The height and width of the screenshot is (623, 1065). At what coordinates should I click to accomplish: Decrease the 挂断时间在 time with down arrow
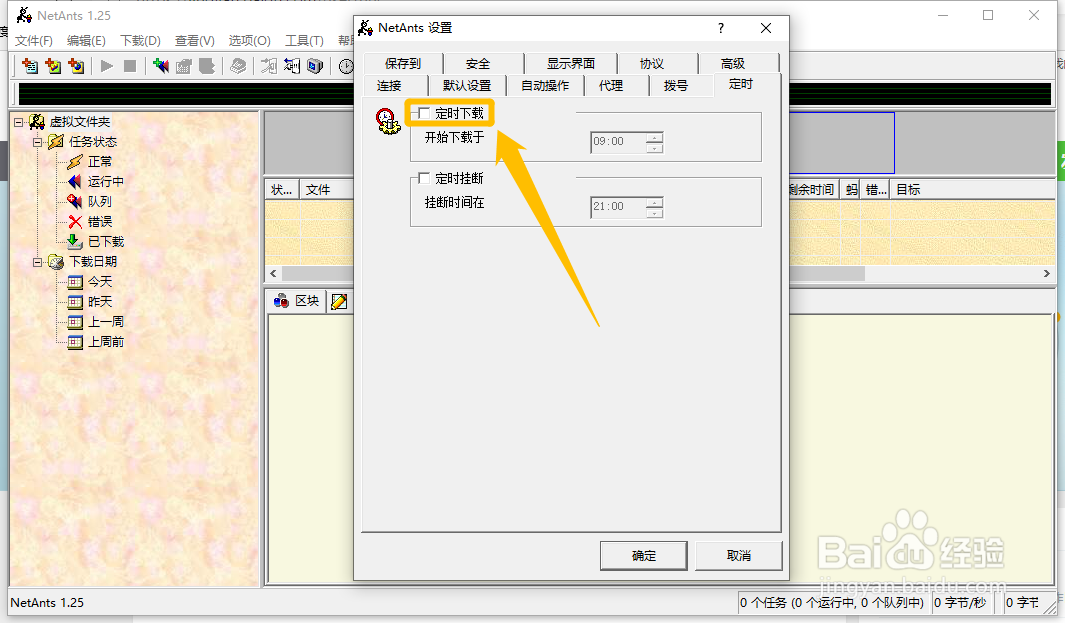(655, 213)
